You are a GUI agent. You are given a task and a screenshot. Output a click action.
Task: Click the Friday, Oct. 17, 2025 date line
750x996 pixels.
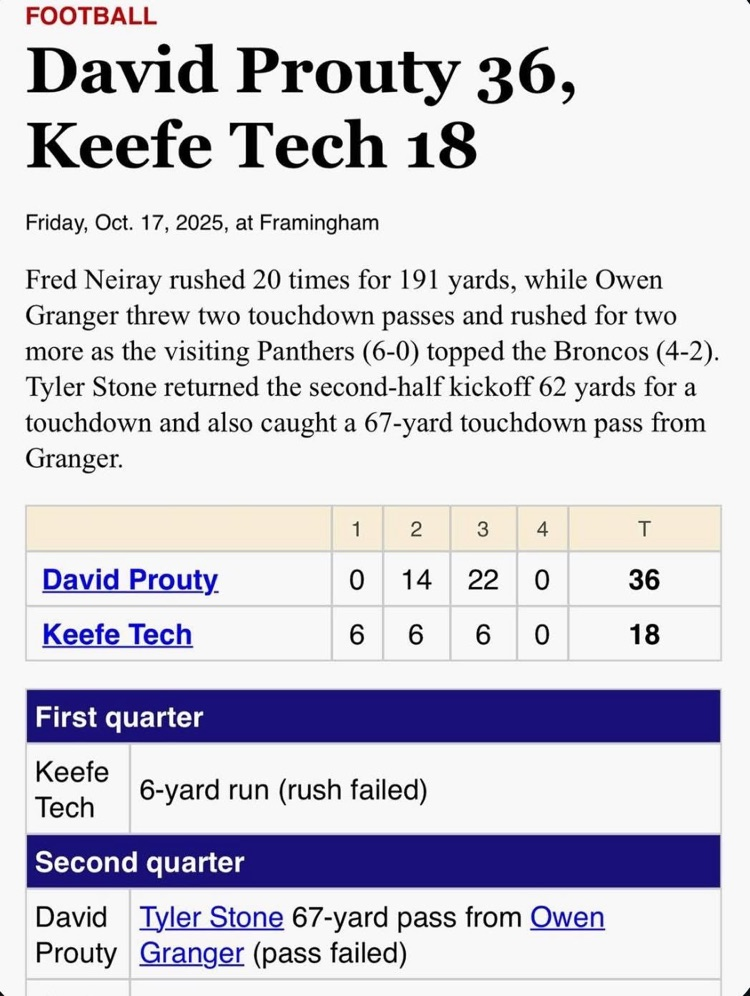(x=202, y=222)
